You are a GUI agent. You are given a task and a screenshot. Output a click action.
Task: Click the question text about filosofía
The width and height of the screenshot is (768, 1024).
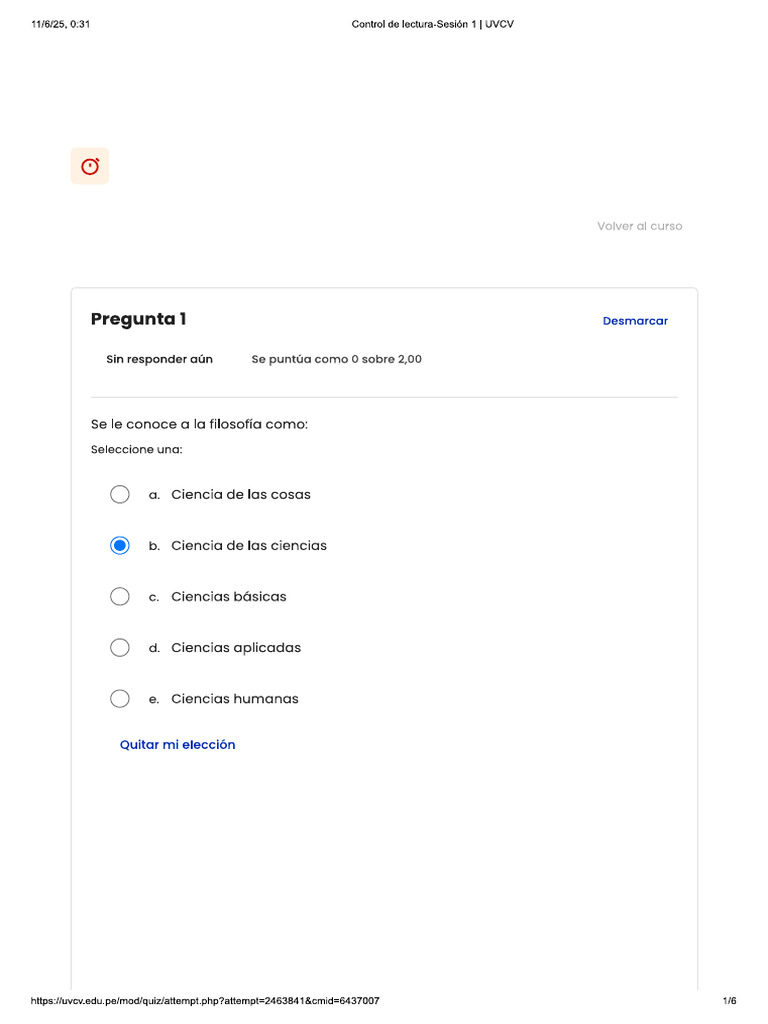[199, 424]
